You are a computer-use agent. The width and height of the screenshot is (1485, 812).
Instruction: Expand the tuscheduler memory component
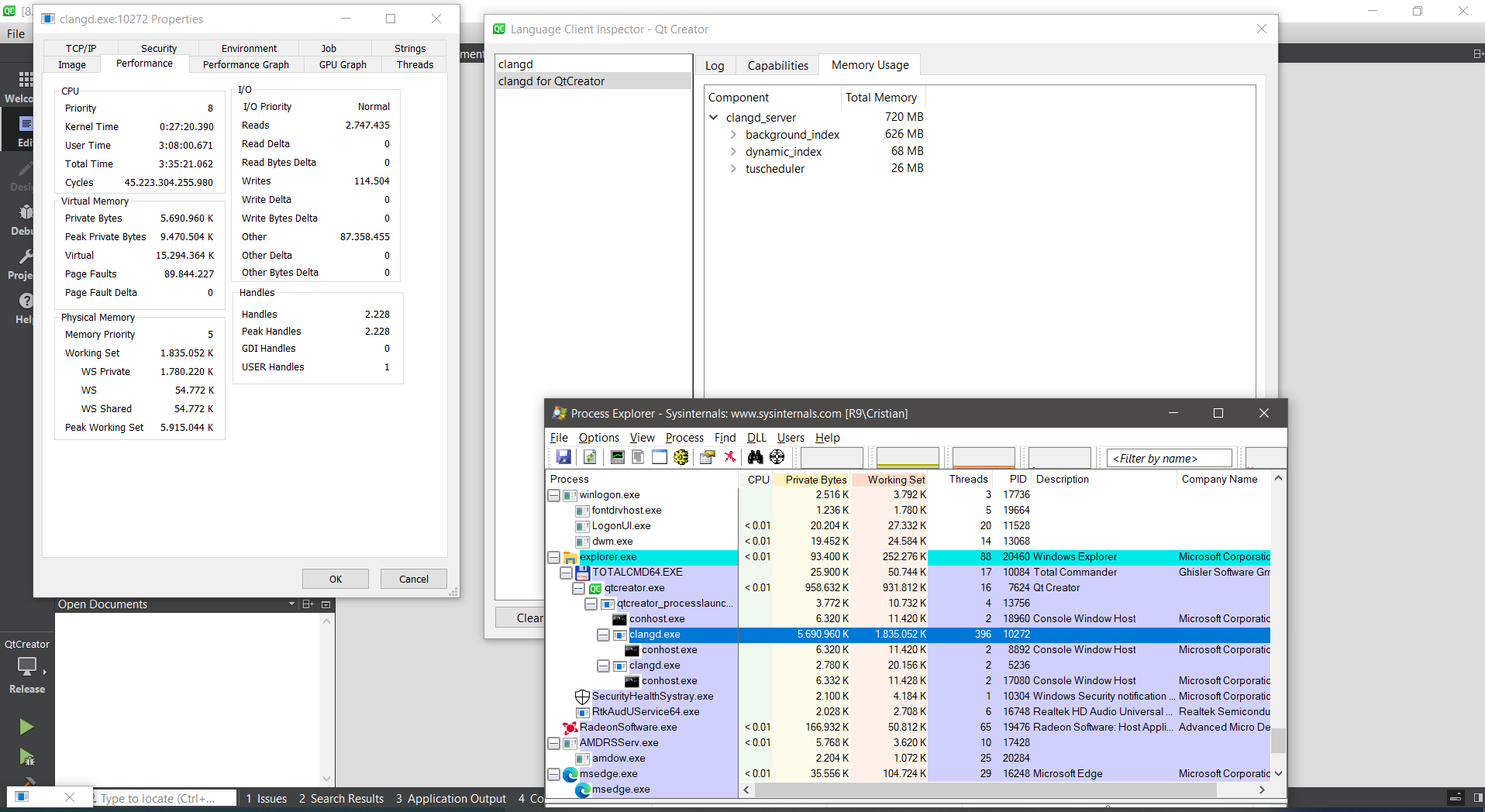(733, 169)
